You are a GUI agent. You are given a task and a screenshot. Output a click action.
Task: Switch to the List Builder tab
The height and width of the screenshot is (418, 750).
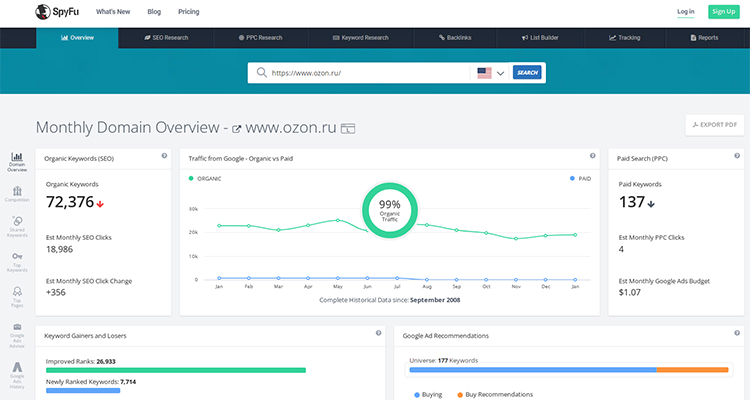tap(540, 38)
